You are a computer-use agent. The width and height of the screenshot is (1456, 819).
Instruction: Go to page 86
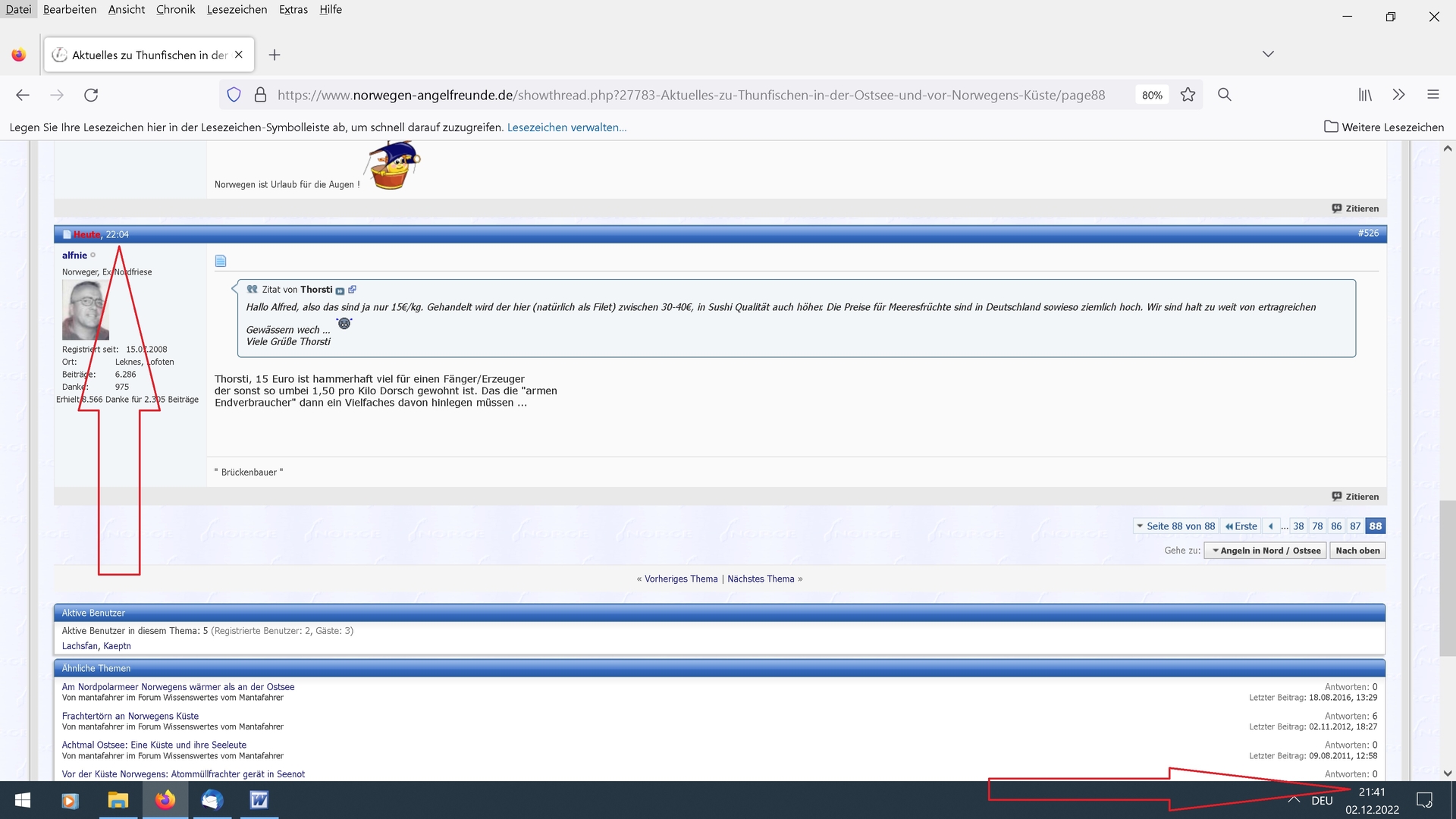coord(1336,526)
